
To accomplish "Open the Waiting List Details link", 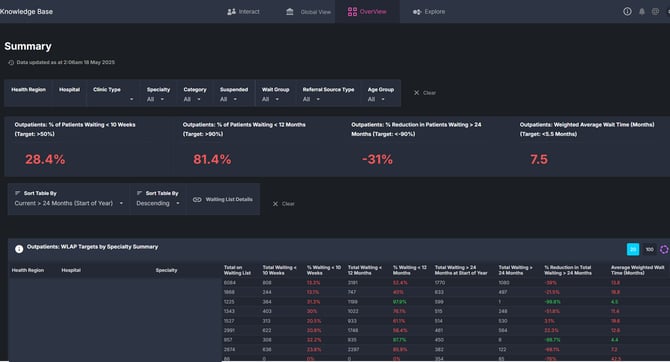I will [x=223, y=199].
